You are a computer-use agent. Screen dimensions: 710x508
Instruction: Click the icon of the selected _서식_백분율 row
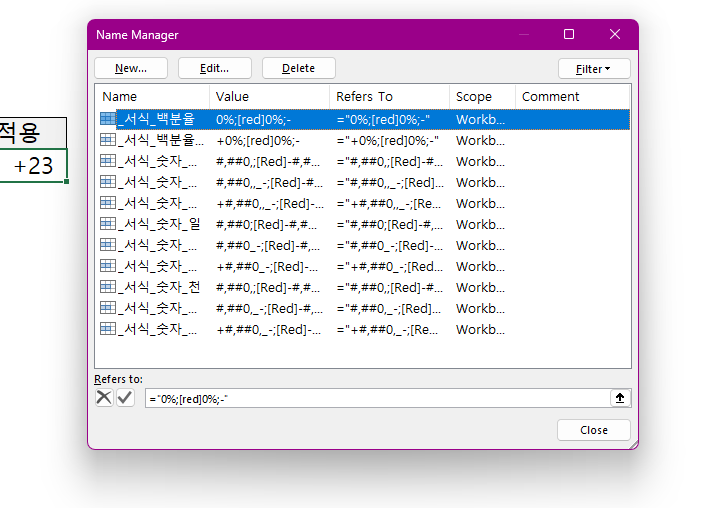108,119
